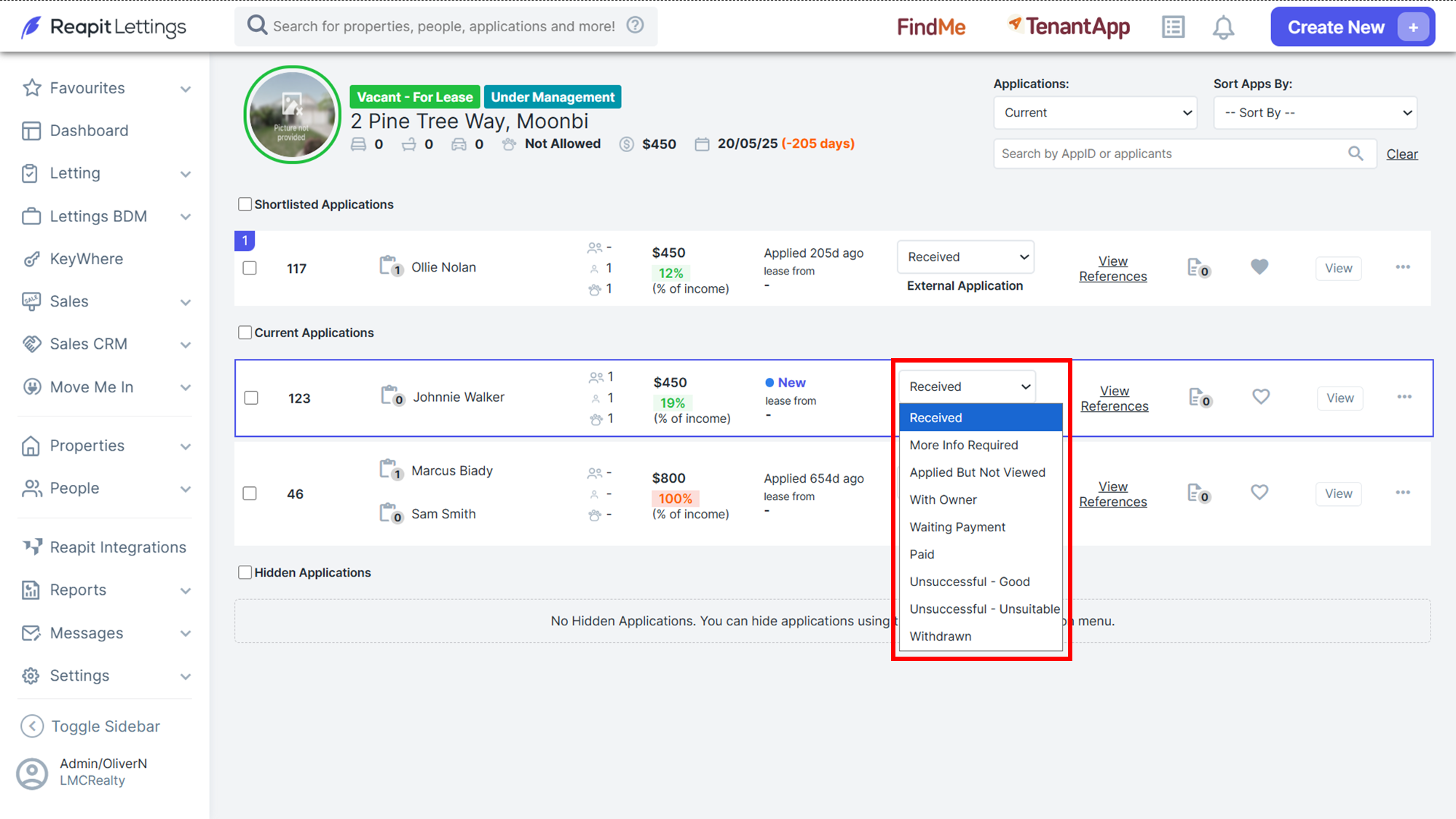Open TenantApp from the header
The image size is (1456, 819).
click(1068, 28)
